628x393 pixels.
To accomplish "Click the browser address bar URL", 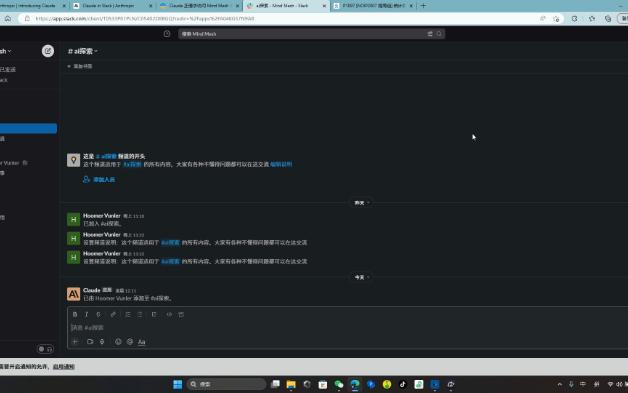I will point(144,18).
